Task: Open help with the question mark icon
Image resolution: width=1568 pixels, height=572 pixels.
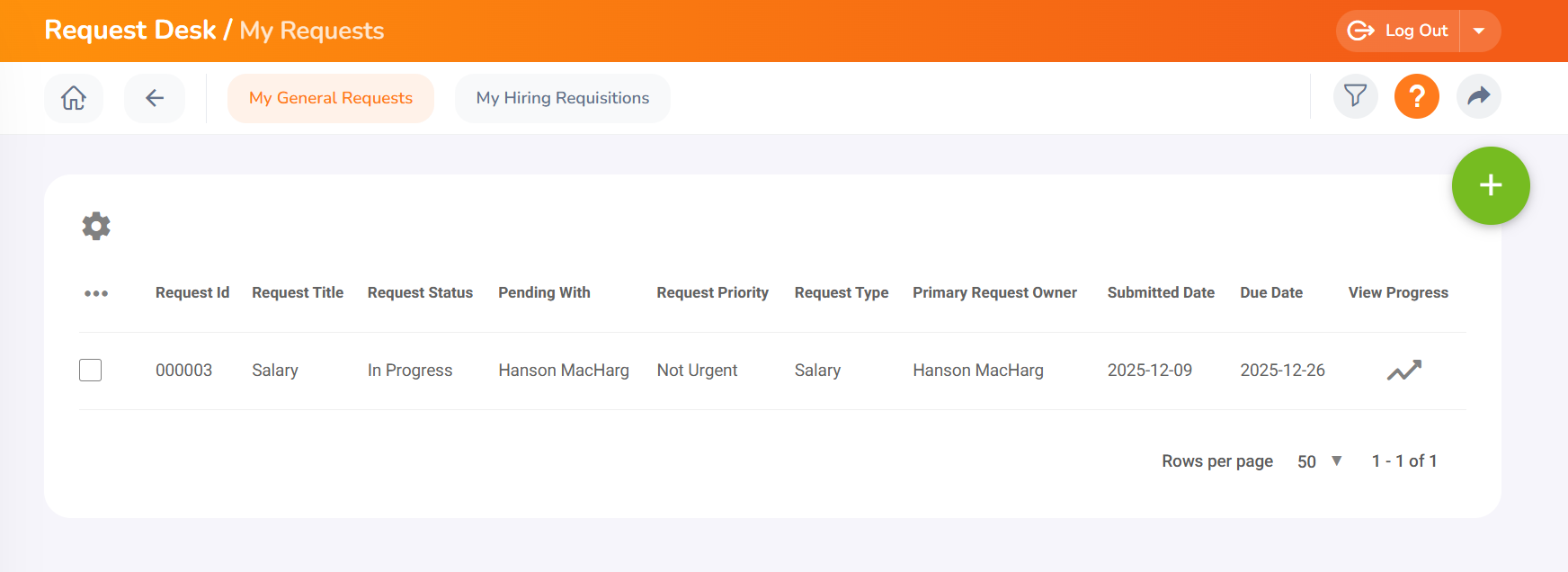Action: point(1416,96)
